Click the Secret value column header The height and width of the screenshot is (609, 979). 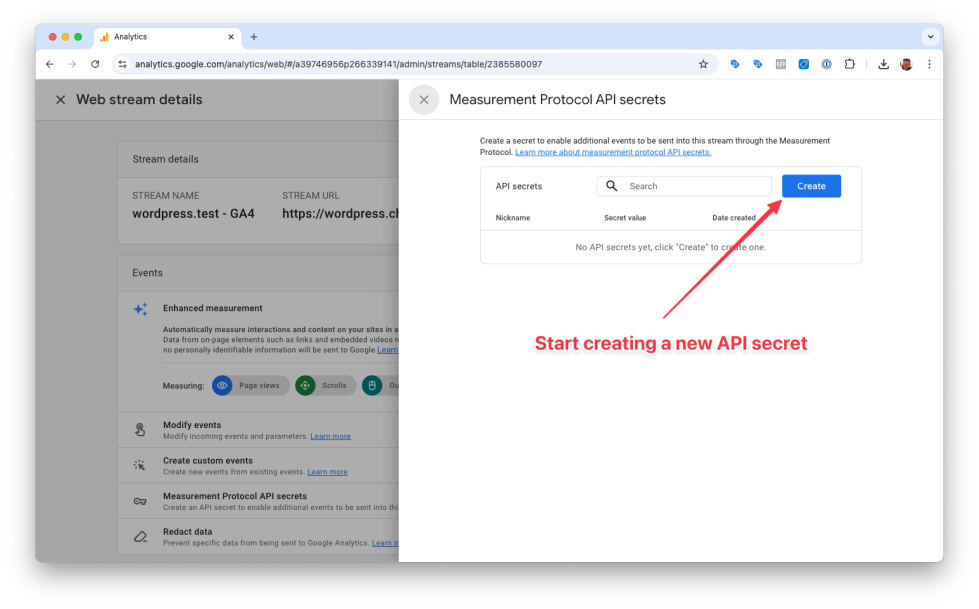625,218
